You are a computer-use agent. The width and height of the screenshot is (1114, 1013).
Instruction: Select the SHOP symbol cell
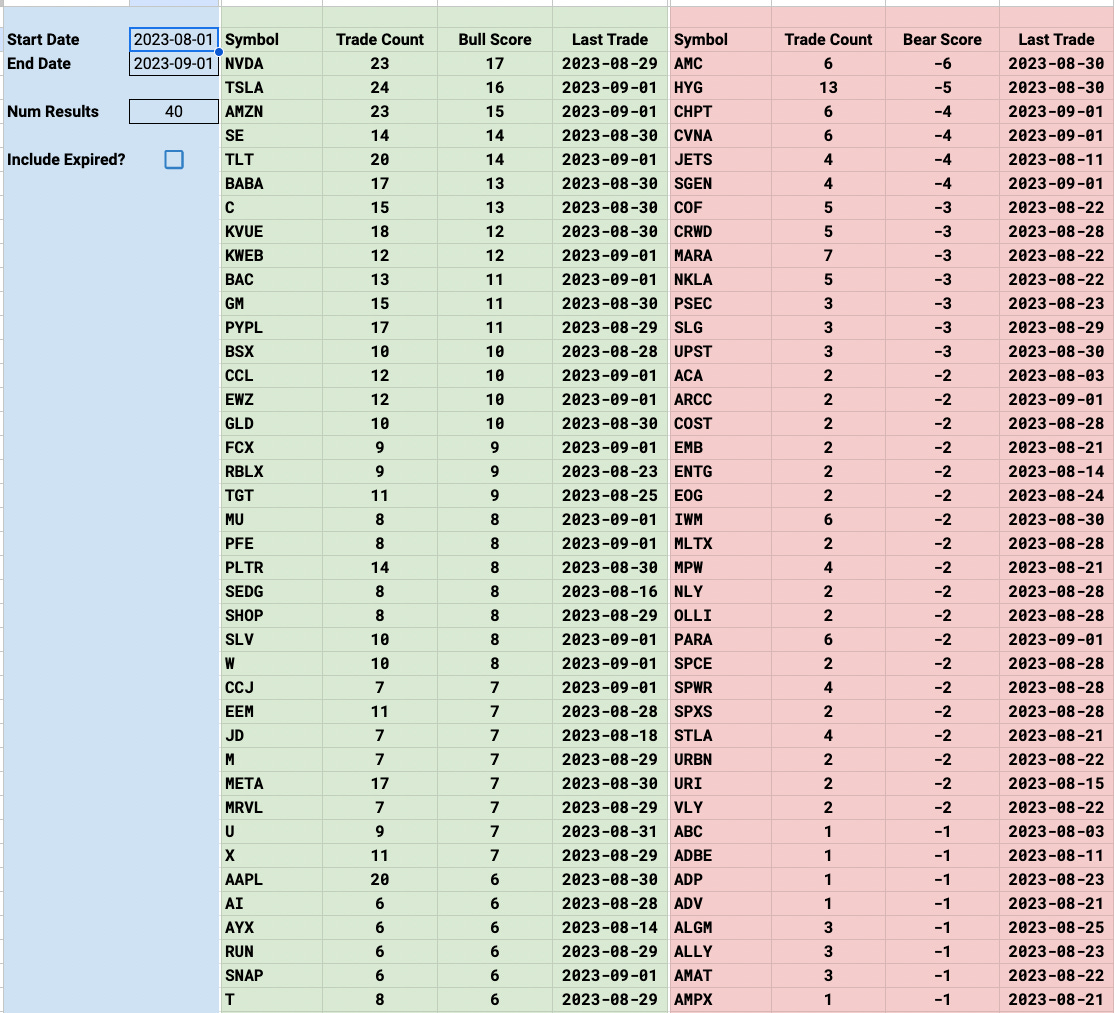tap(272, 616)
